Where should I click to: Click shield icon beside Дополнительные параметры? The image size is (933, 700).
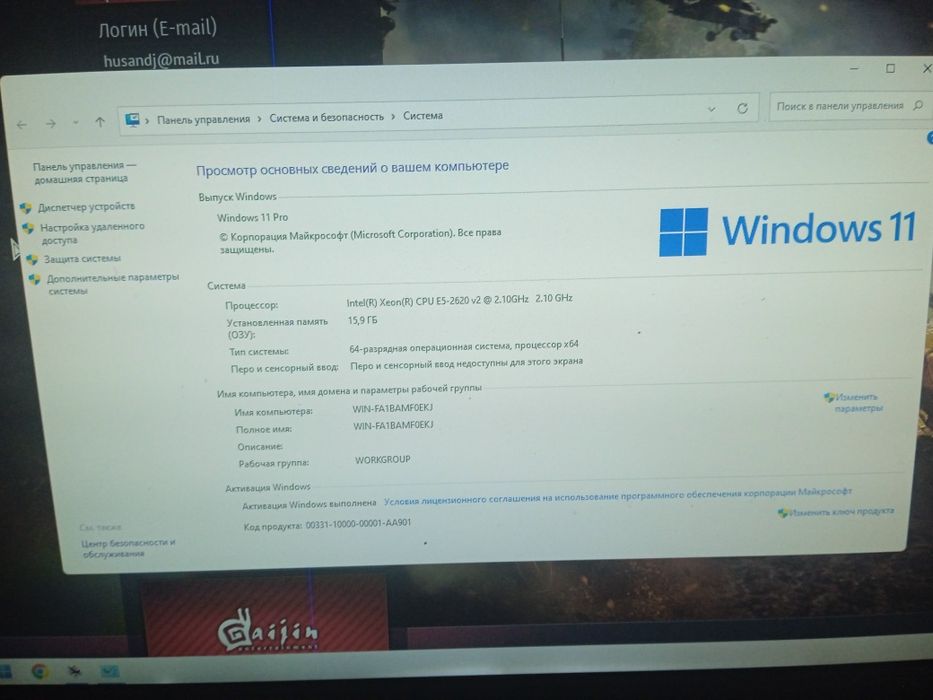click(x=35, y=279)
